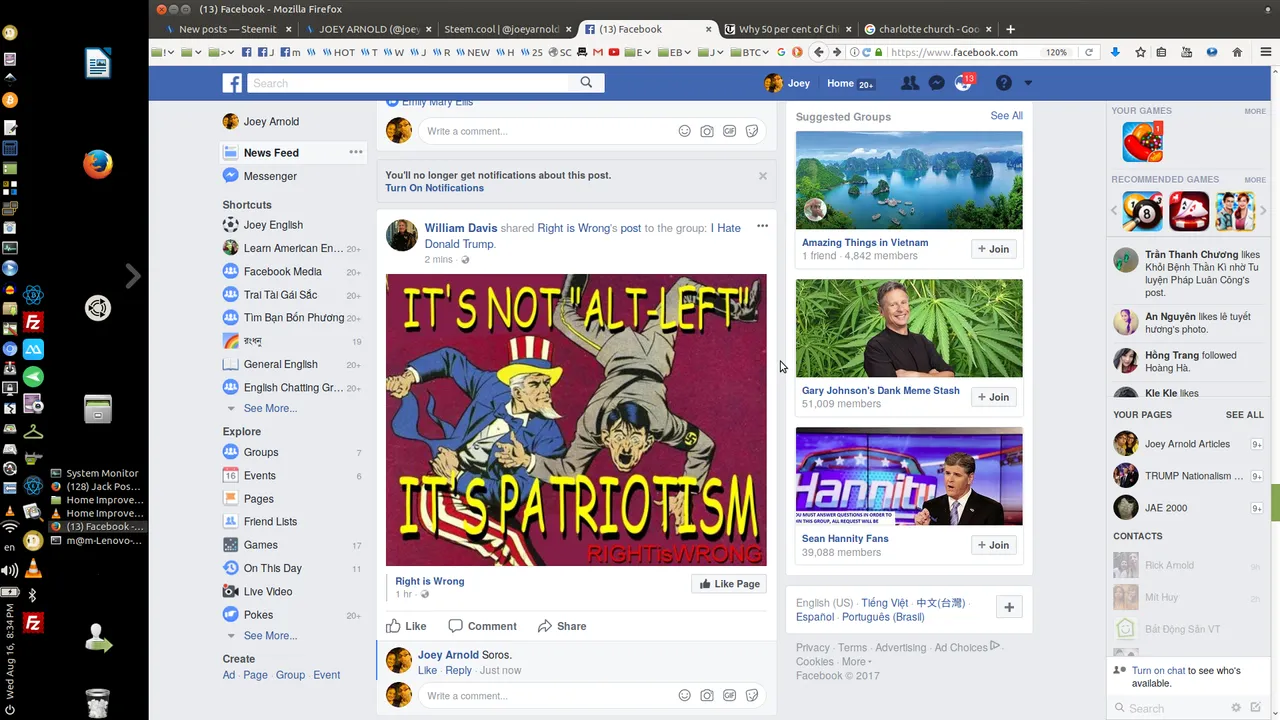This screenshot has height=720, width=1280.
Task: Switch to JOEY ARNOLD browser tab
Action: [367, 29]
